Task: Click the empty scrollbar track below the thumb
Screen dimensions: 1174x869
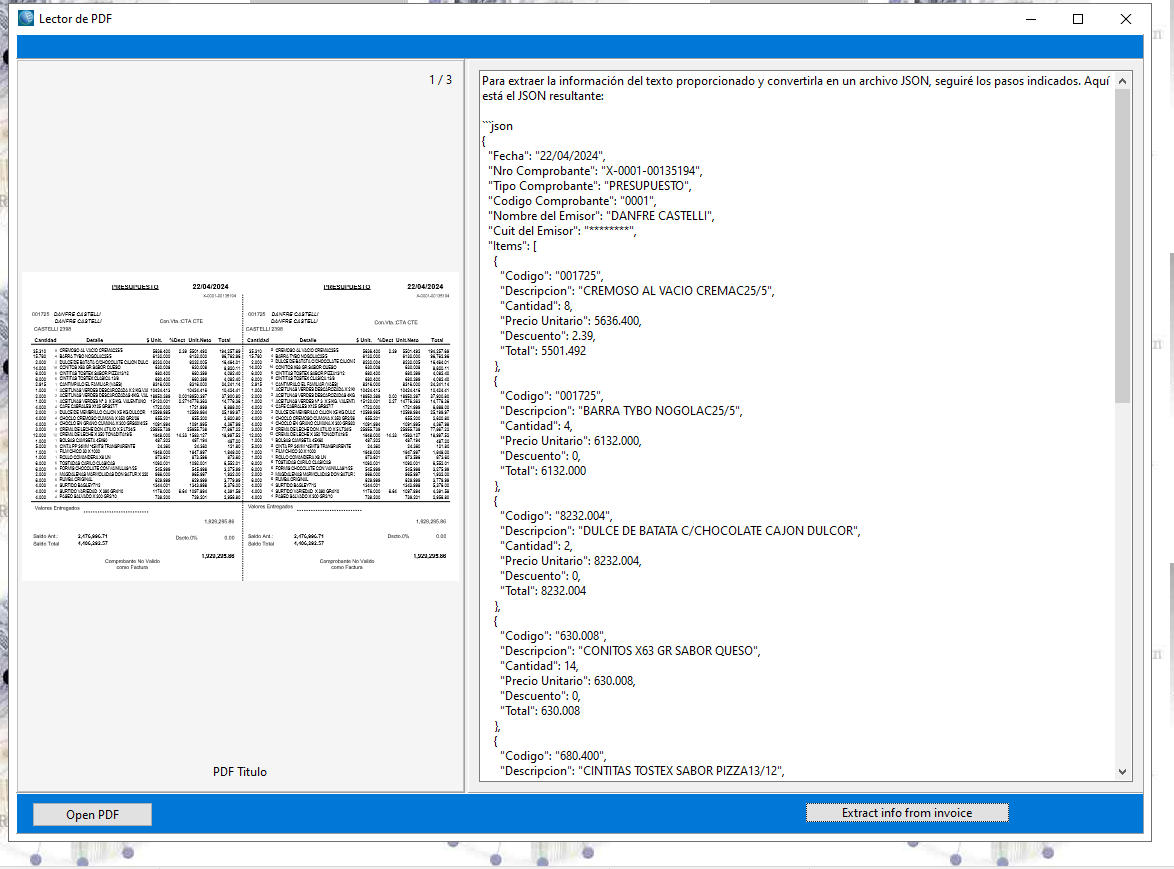Action: [x=1123, y=580]
